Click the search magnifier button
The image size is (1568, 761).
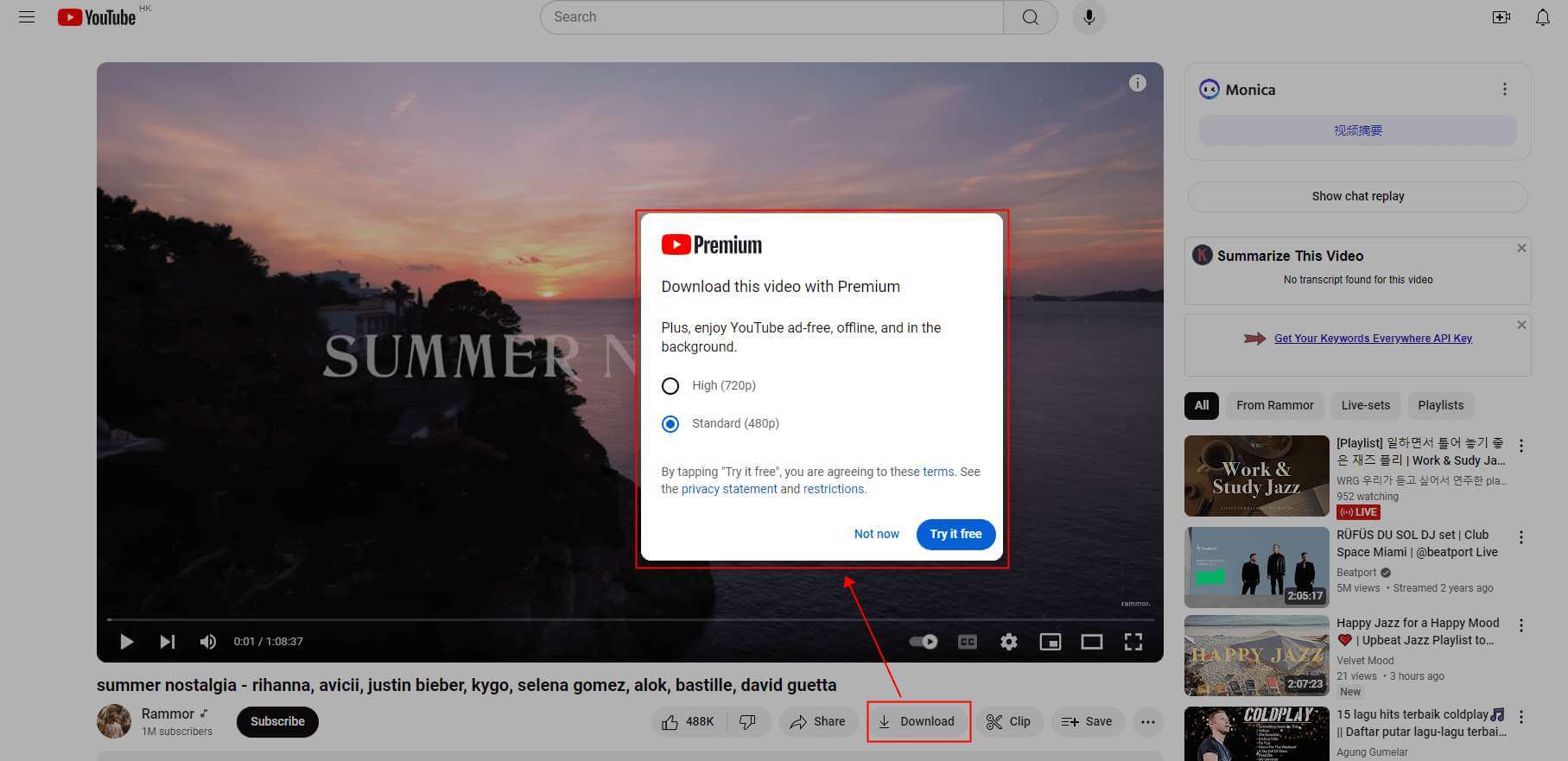(x=1030, y=17)
